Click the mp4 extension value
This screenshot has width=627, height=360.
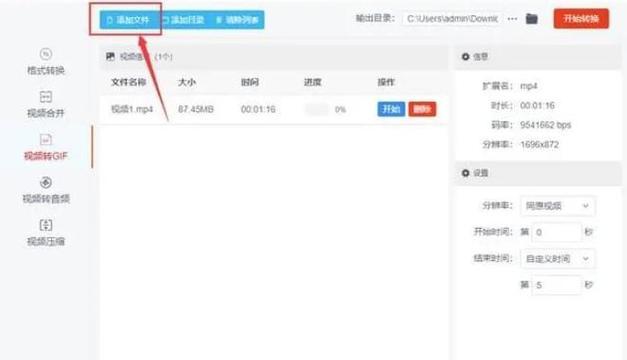click(529, 86)
